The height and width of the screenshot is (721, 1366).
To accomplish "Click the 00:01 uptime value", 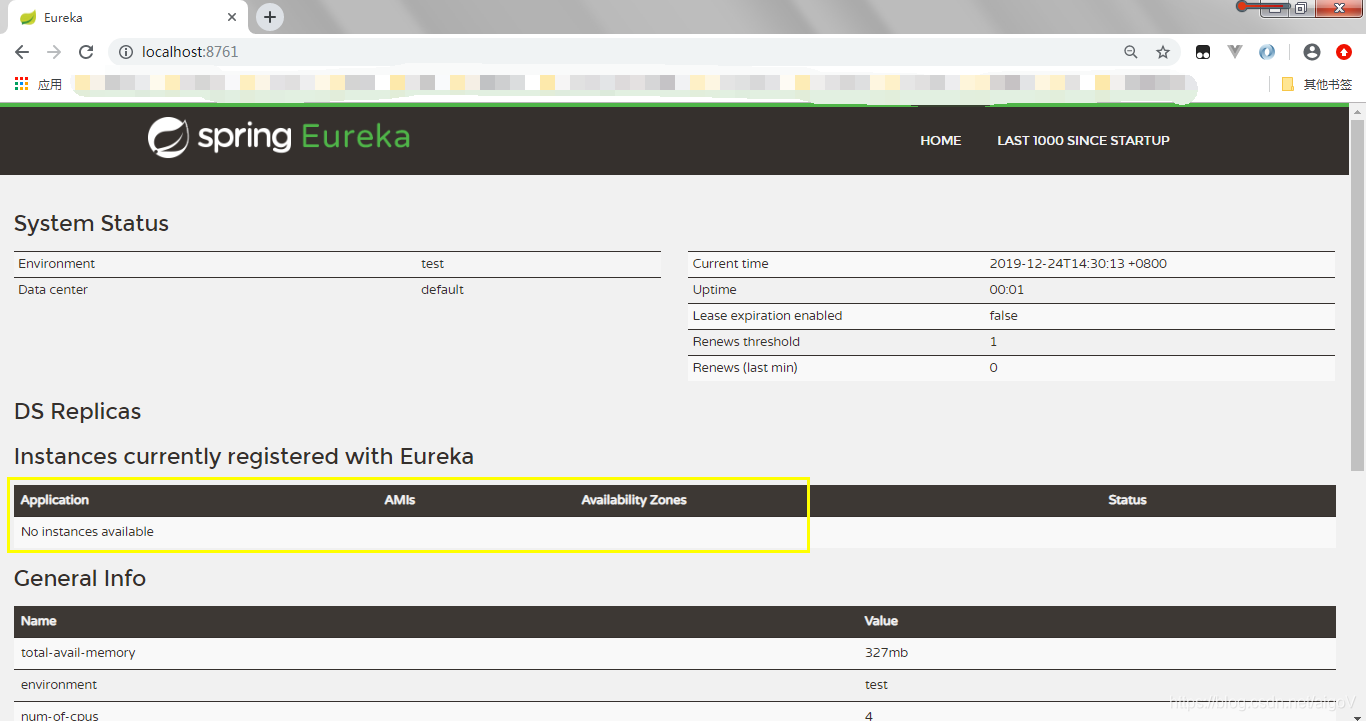I will [x=1007, y=290].
